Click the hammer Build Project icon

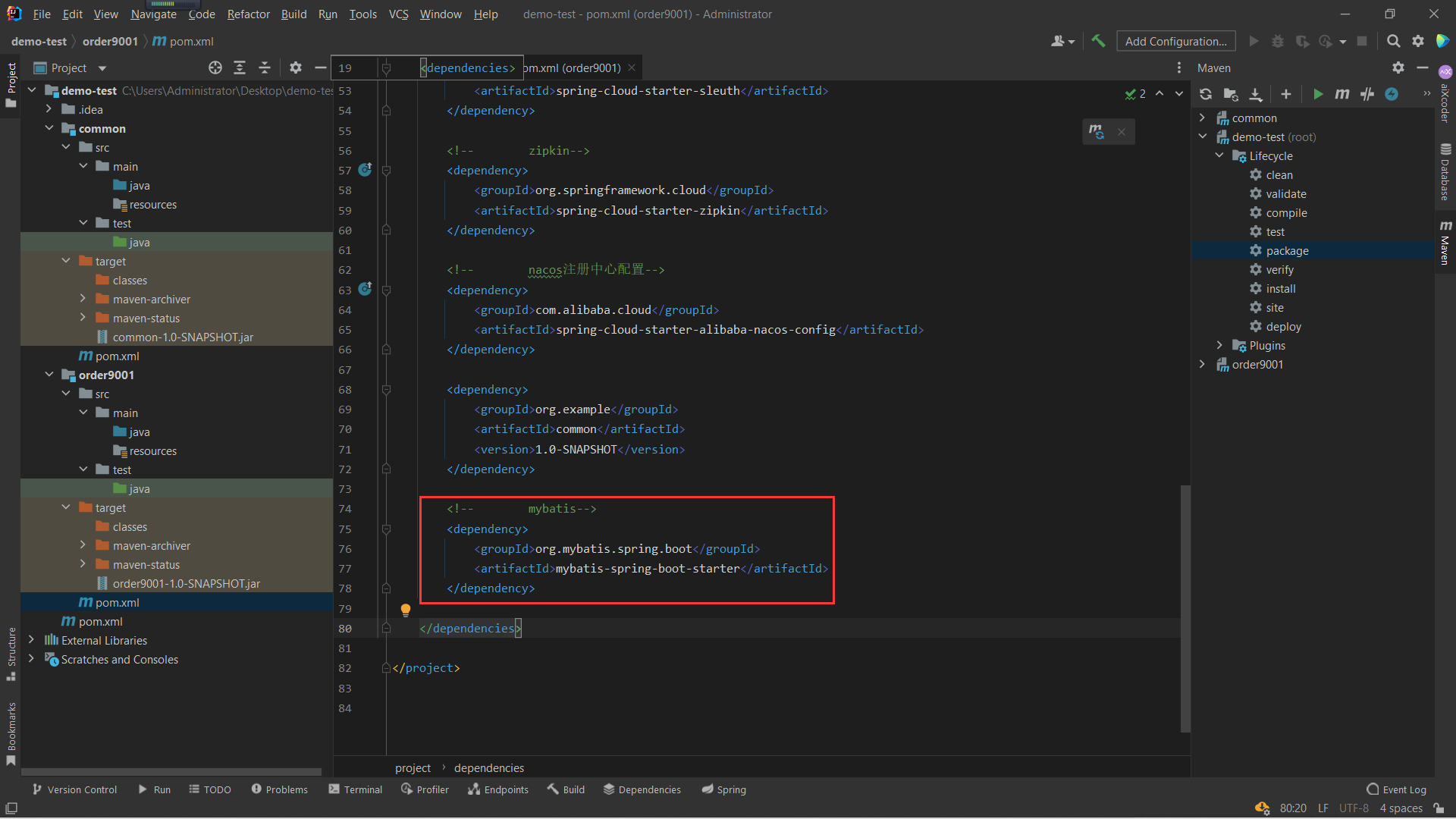1098,41
